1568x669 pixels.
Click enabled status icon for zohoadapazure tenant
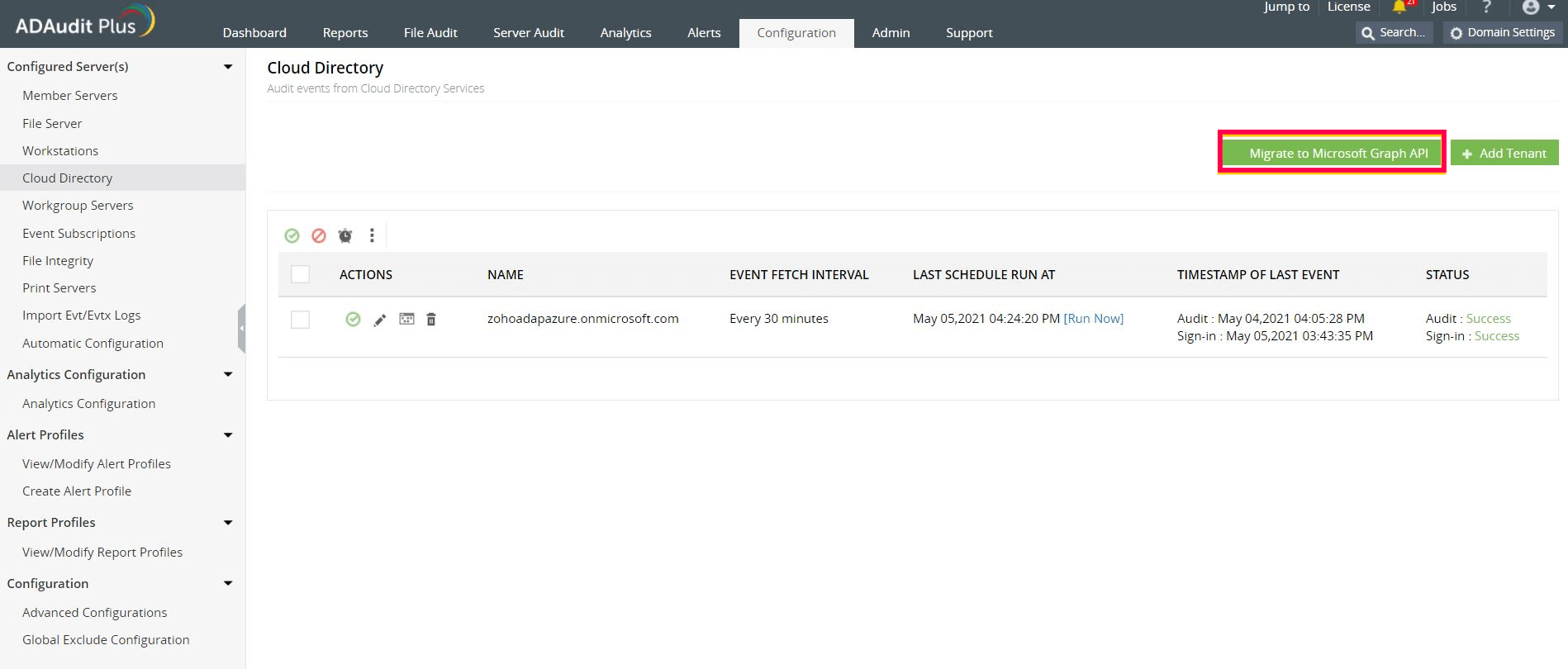(x=353, y=320)
